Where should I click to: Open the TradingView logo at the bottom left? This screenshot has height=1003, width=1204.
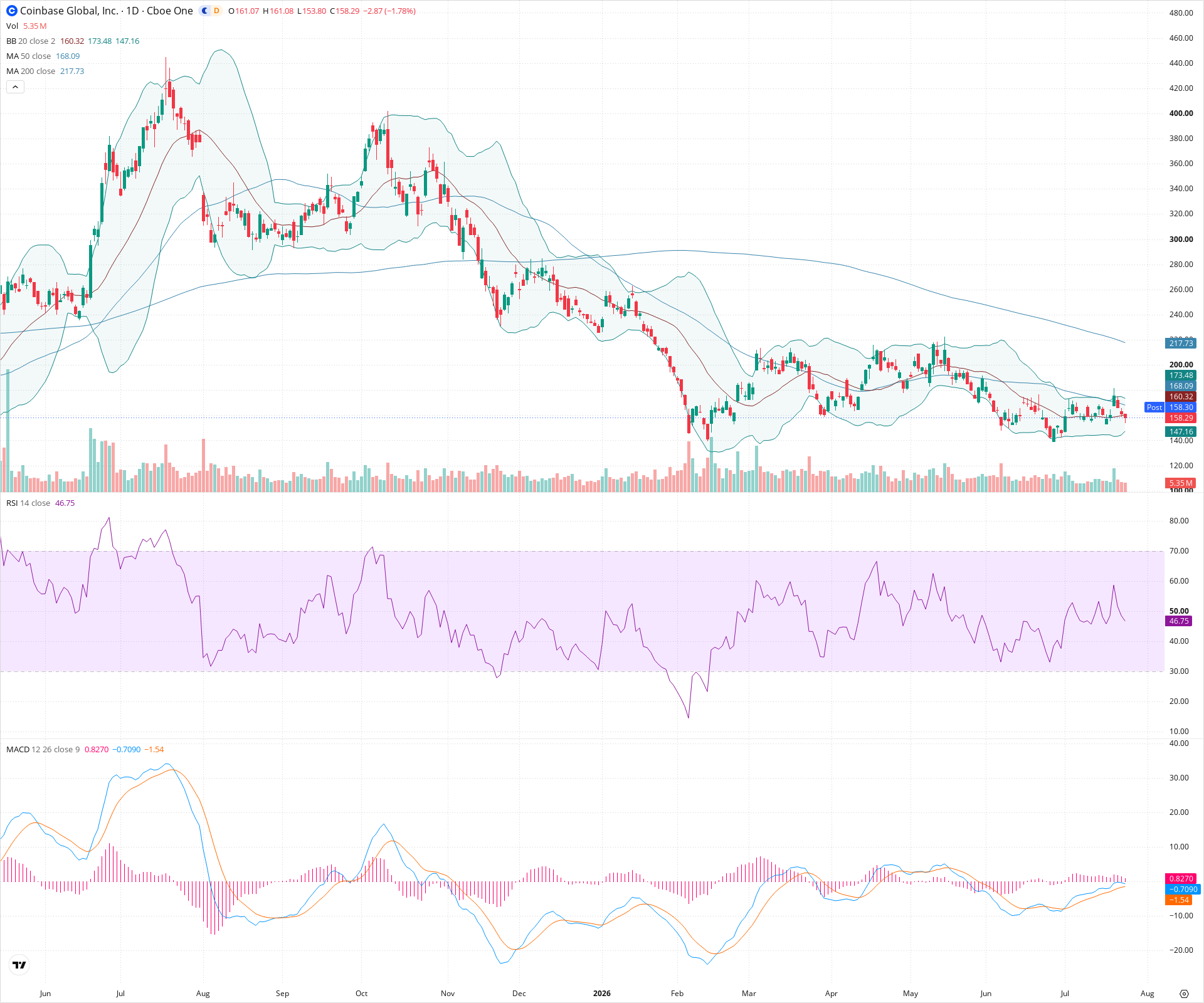[19, 965]
